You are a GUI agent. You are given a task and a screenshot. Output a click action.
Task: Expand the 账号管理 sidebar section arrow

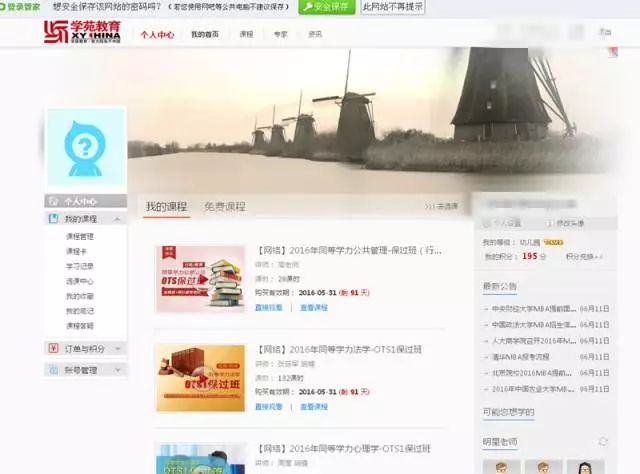[118, 370]
